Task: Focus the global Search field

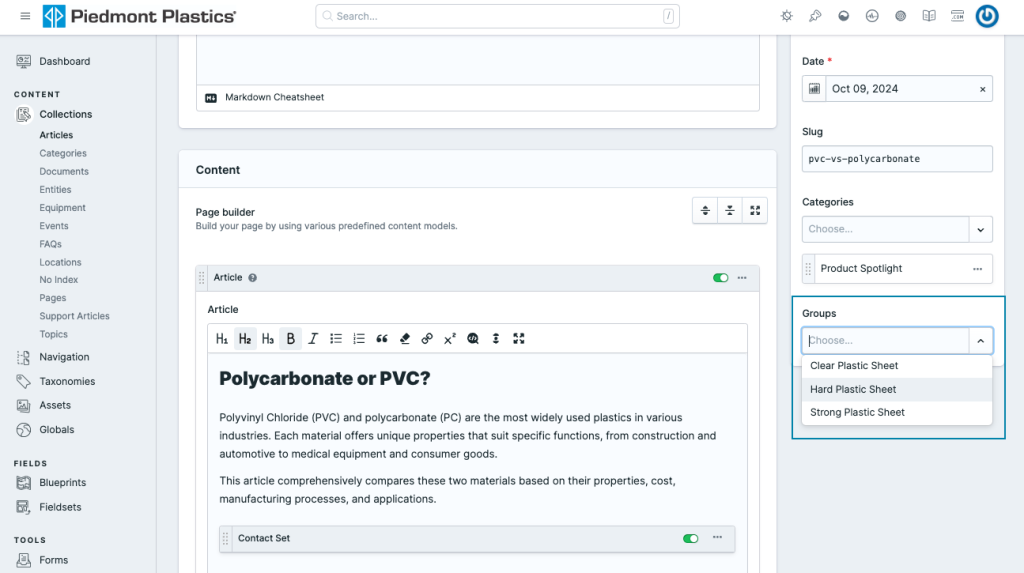Action: pos(497,16)
